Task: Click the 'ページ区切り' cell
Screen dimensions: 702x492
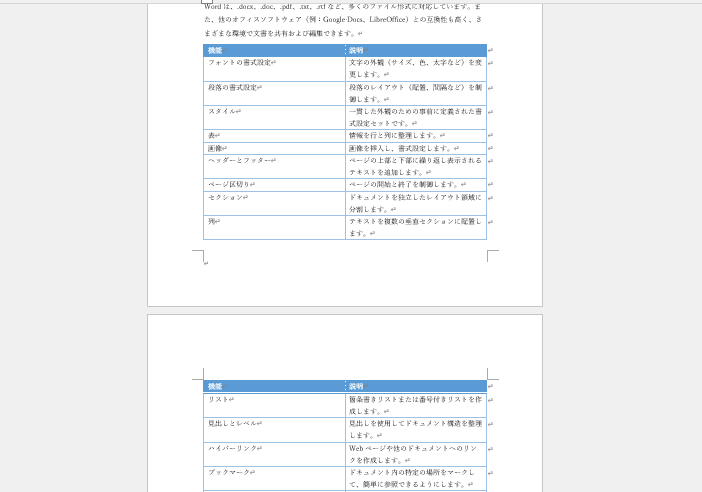Action: coord(274,184)
